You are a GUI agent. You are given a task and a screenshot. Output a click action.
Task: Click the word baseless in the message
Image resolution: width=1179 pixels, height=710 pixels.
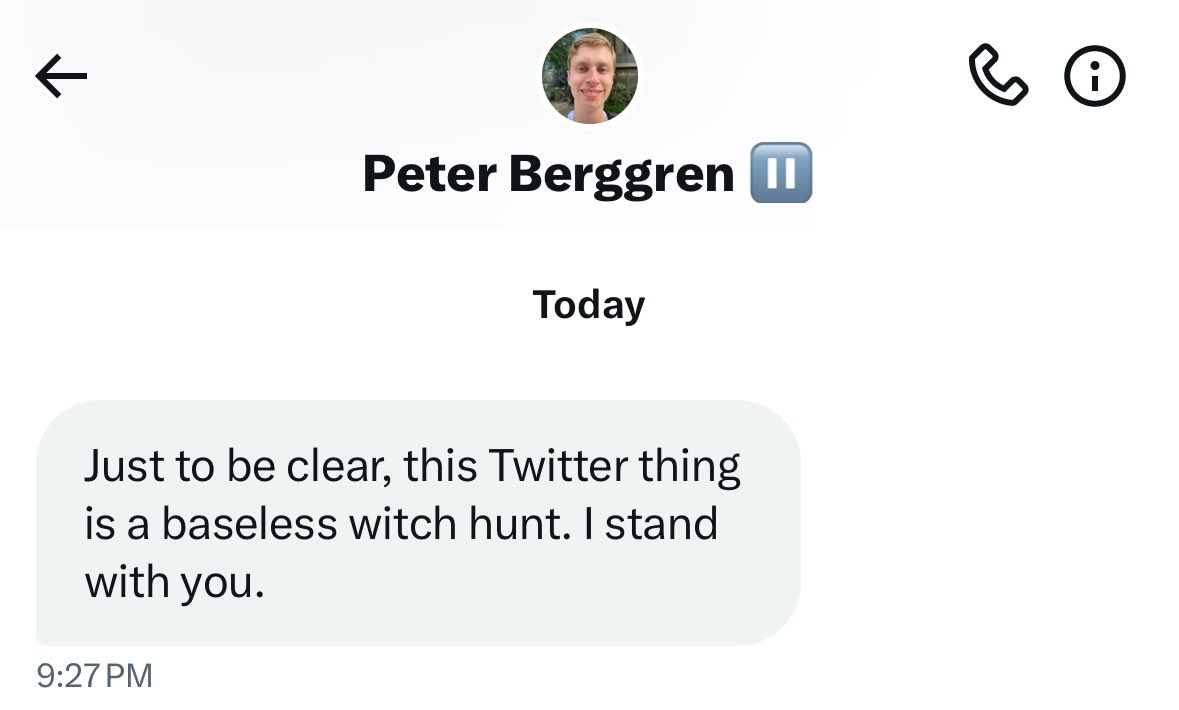coord(250,523)
